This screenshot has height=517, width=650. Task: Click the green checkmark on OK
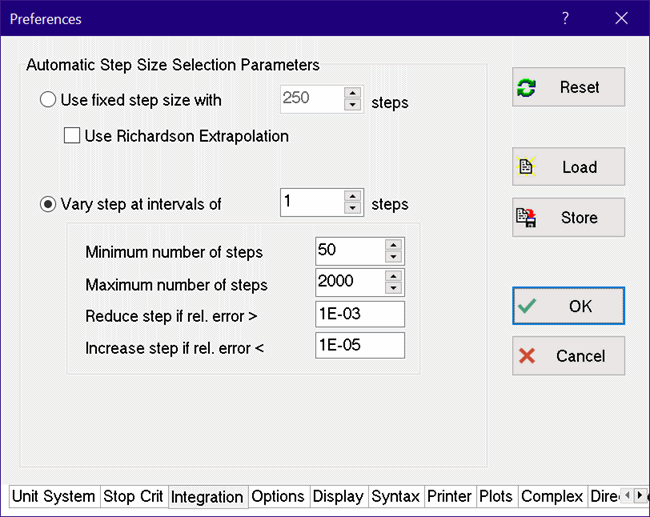(x=528, y=307)
